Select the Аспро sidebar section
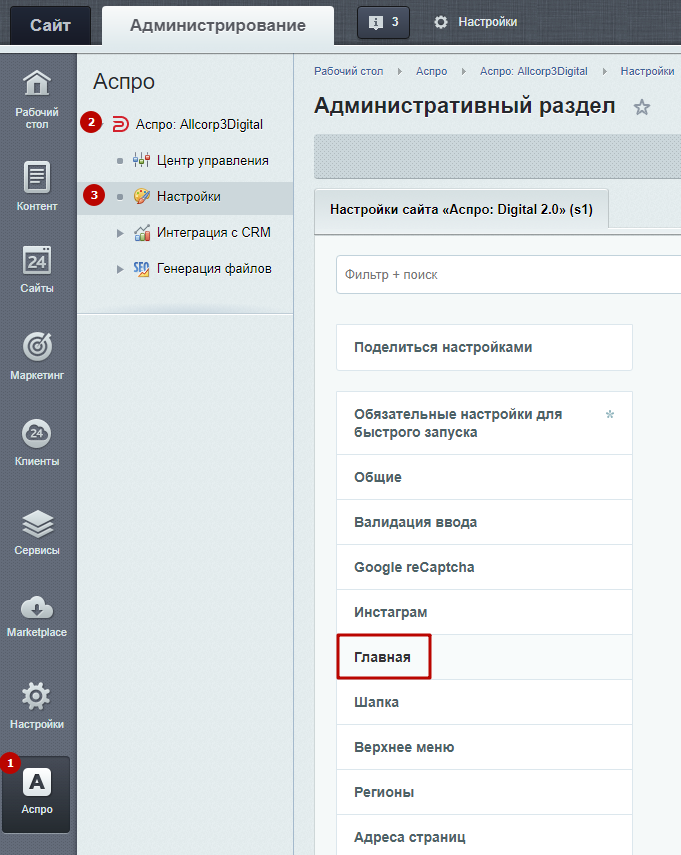The width and height of the screenshot is (681, 855). [x=37, y=793]
